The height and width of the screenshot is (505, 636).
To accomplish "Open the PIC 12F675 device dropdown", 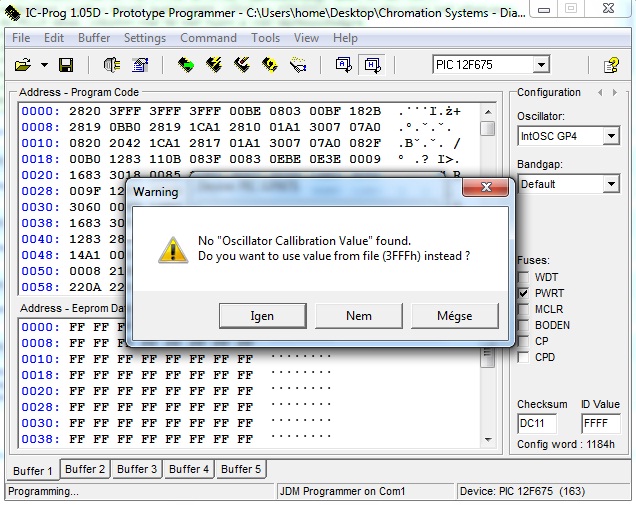I will click(541, 65).
